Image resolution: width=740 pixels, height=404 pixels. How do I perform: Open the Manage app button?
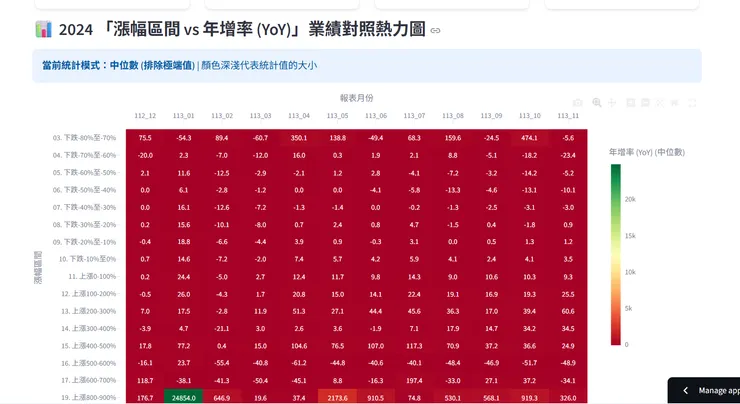click(x=704, y=390)
